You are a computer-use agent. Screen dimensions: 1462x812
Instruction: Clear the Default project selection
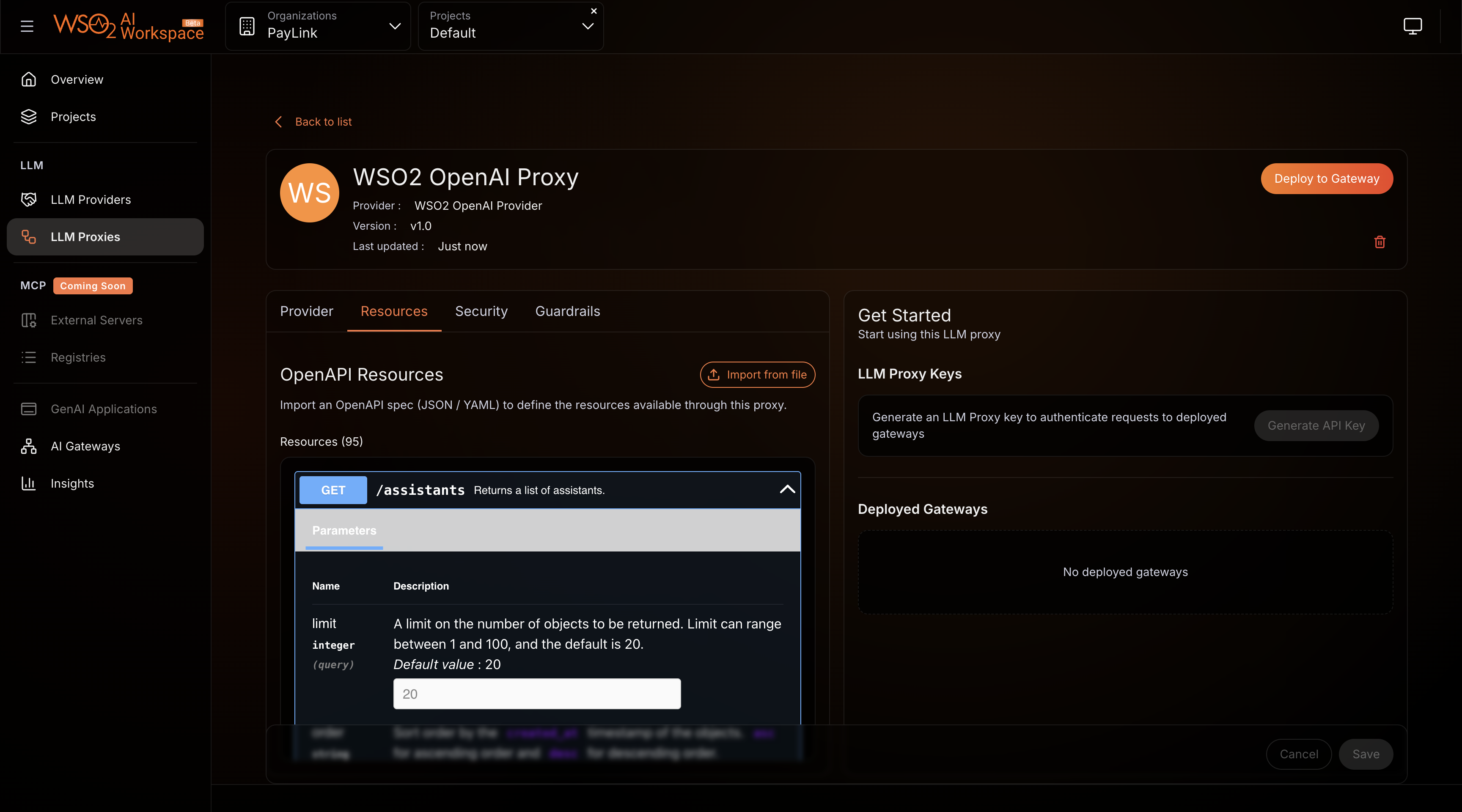click(594, 11)
